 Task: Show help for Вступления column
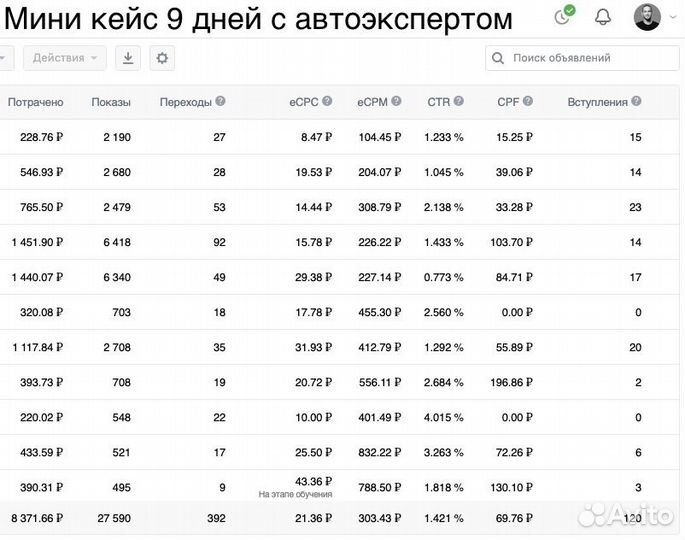(x=637, y=101)
